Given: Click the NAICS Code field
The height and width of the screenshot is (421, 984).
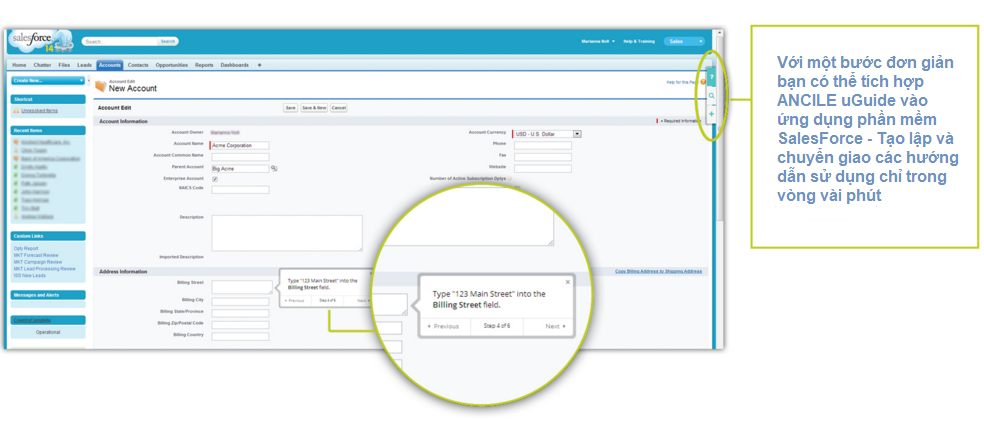Looking at the screenshot, I should [240, 189].
